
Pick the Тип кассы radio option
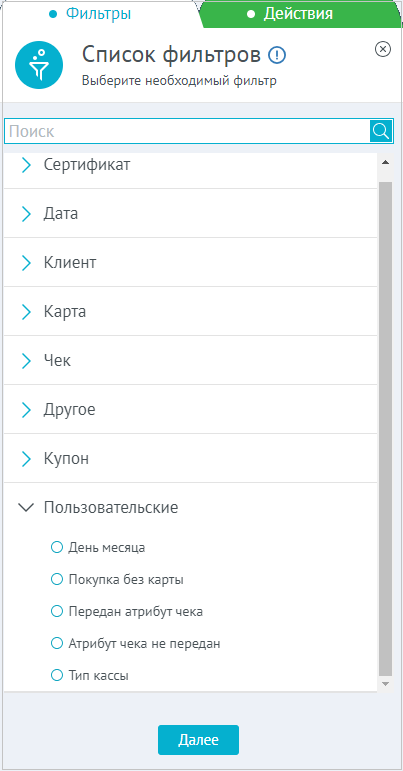pos(57,675)
